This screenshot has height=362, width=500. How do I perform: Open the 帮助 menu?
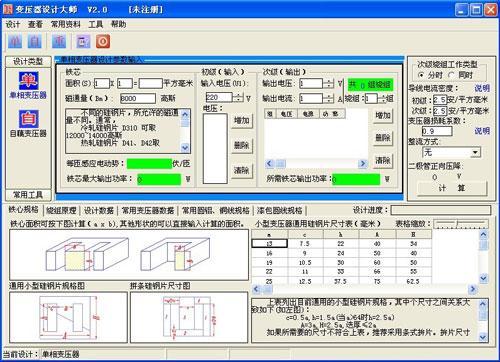coord(118,24)
